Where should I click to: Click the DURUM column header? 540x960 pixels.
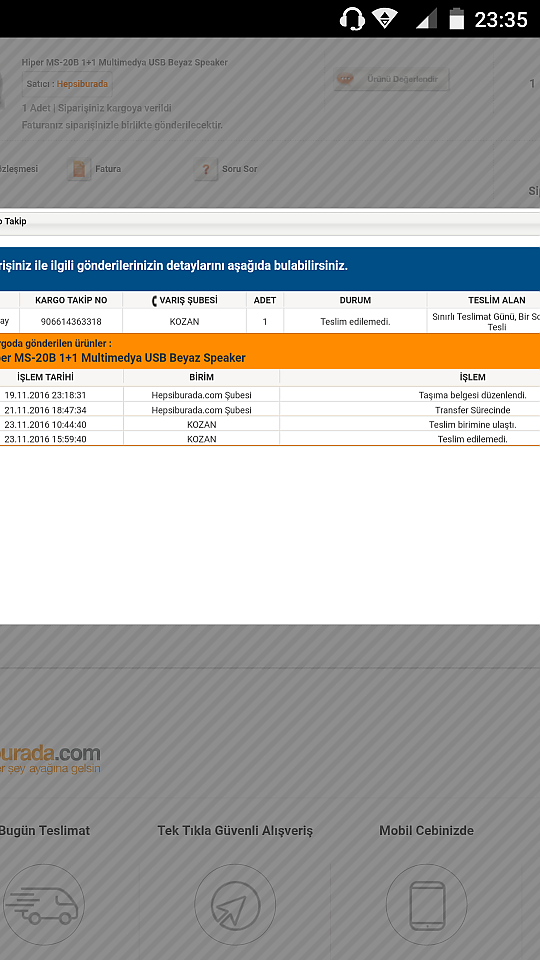[355, 300]
